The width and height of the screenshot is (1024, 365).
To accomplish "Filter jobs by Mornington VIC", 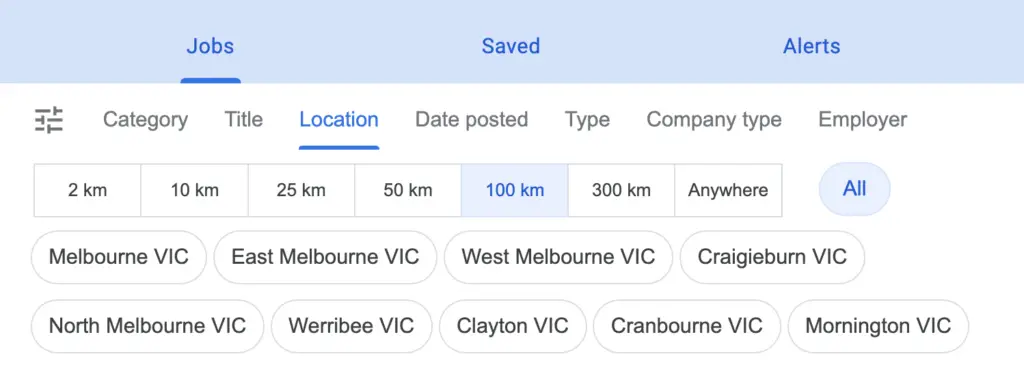I will (878, 326).
